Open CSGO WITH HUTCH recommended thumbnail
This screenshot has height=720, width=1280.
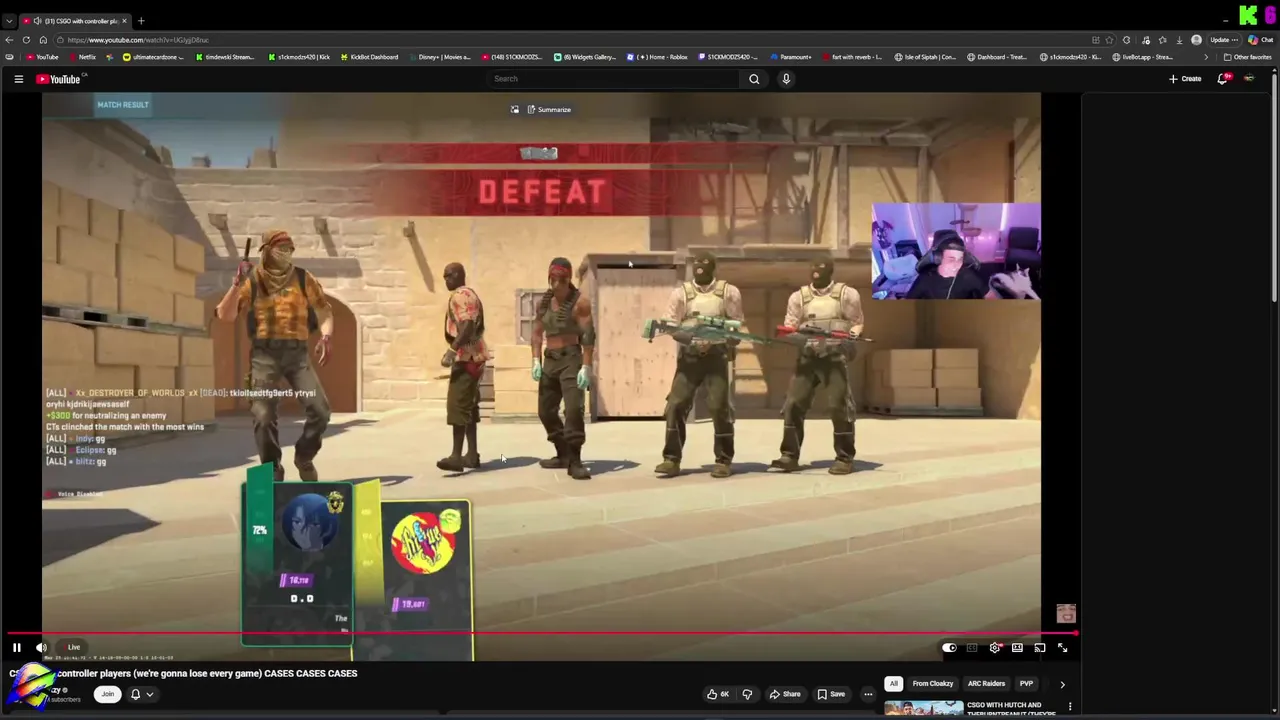coord(923,710)
